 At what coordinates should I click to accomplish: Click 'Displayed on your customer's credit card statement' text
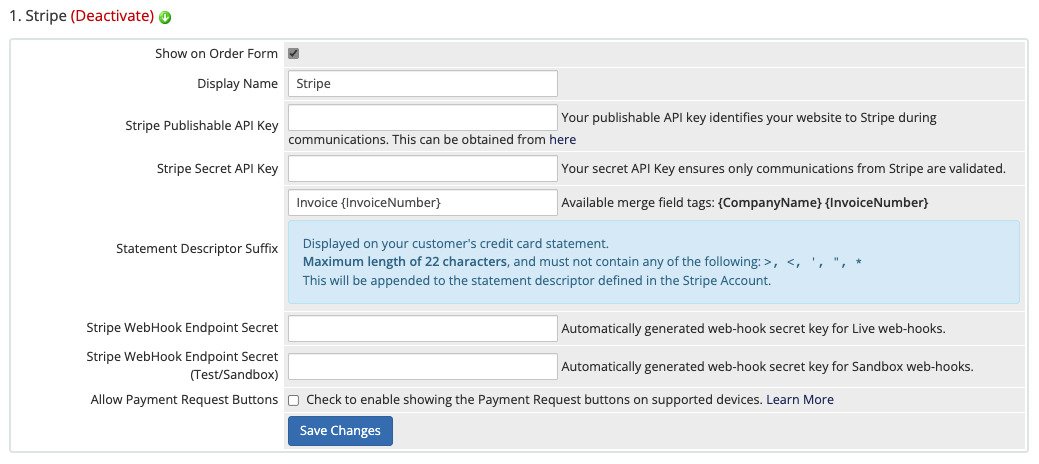455,243
